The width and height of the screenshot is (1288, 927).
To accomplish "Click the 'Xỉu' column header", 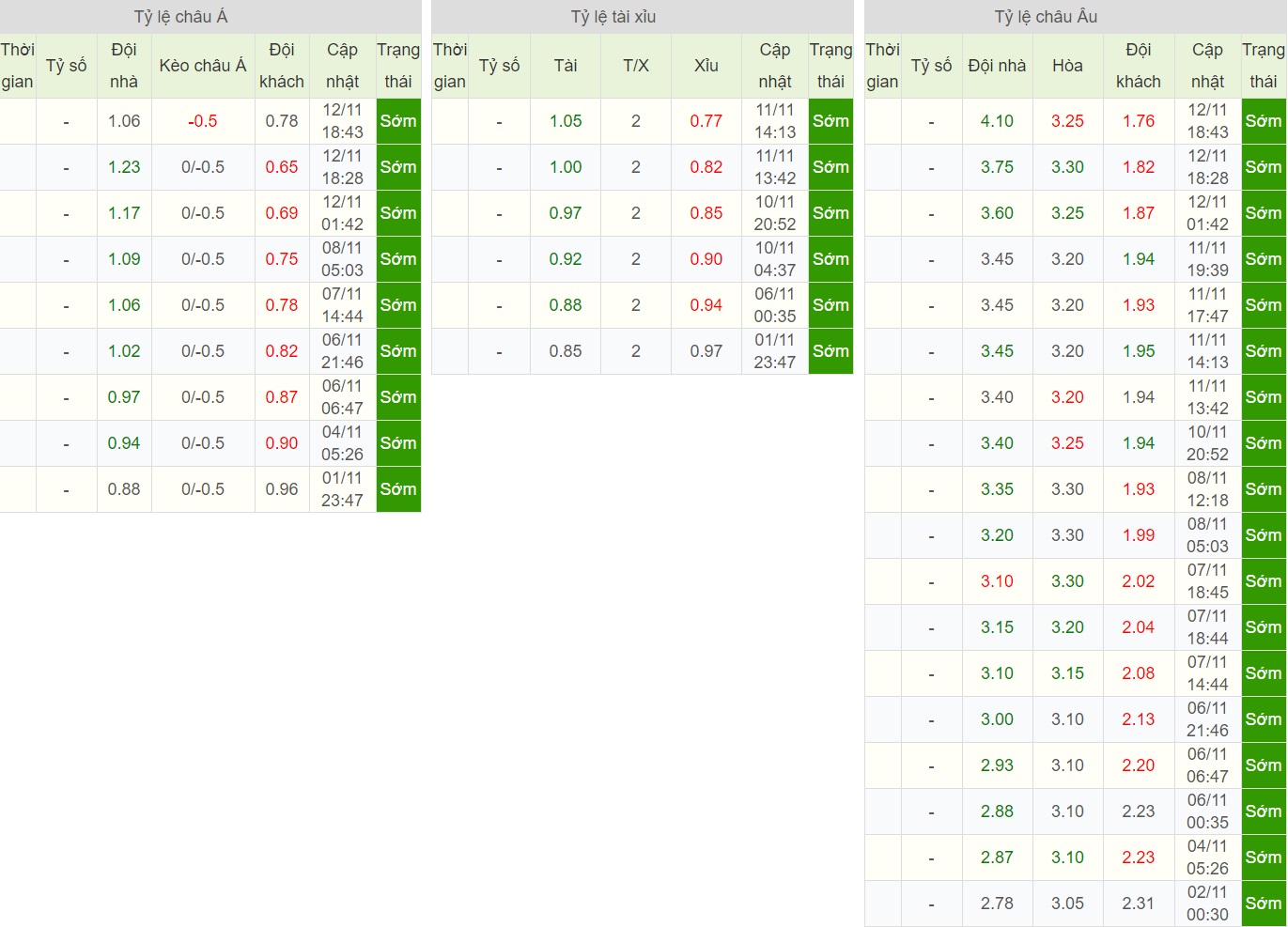I will coord(706,66).
